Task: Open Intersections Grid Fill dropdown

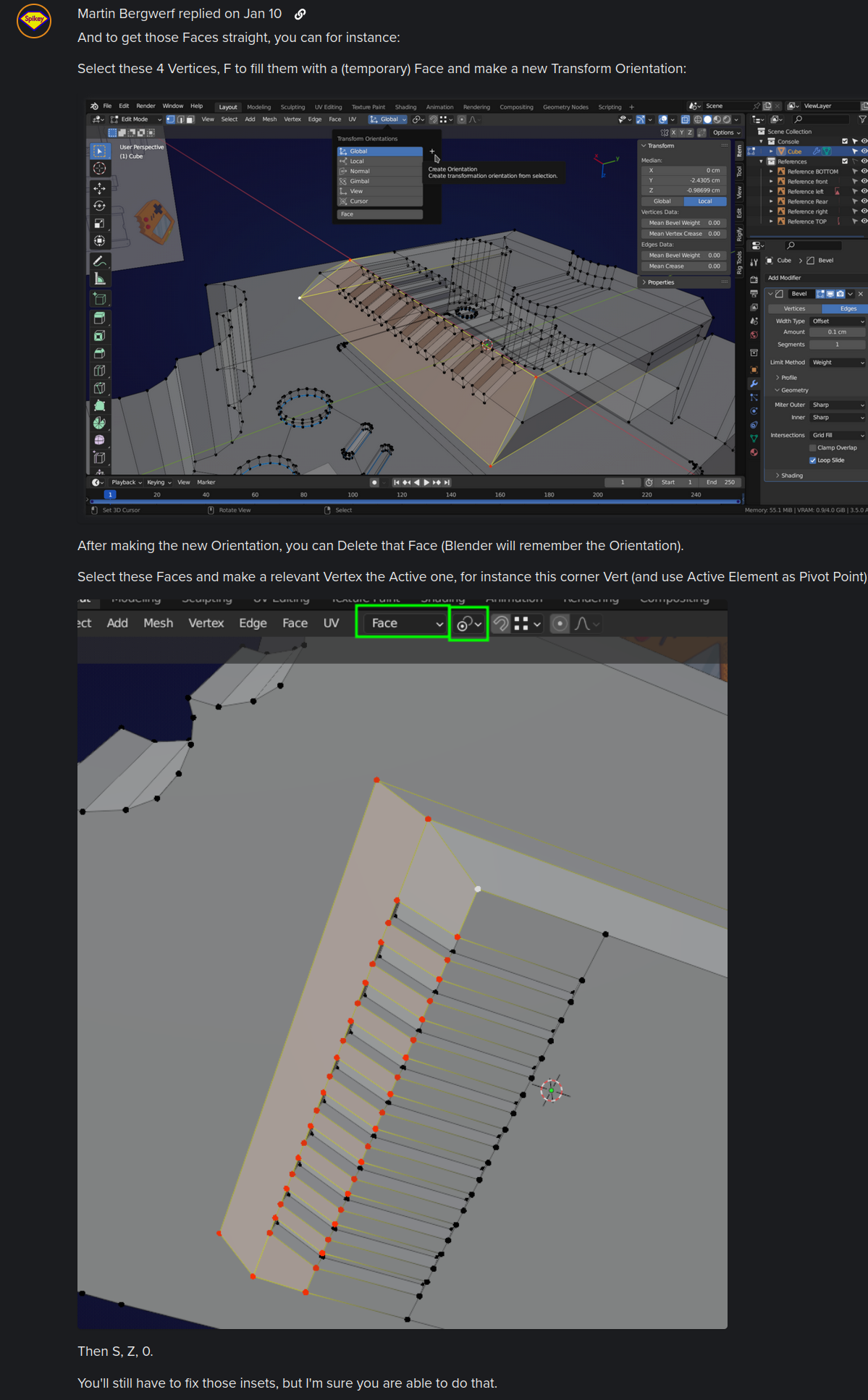Action: pyautogui.click(x=838, y=435)
